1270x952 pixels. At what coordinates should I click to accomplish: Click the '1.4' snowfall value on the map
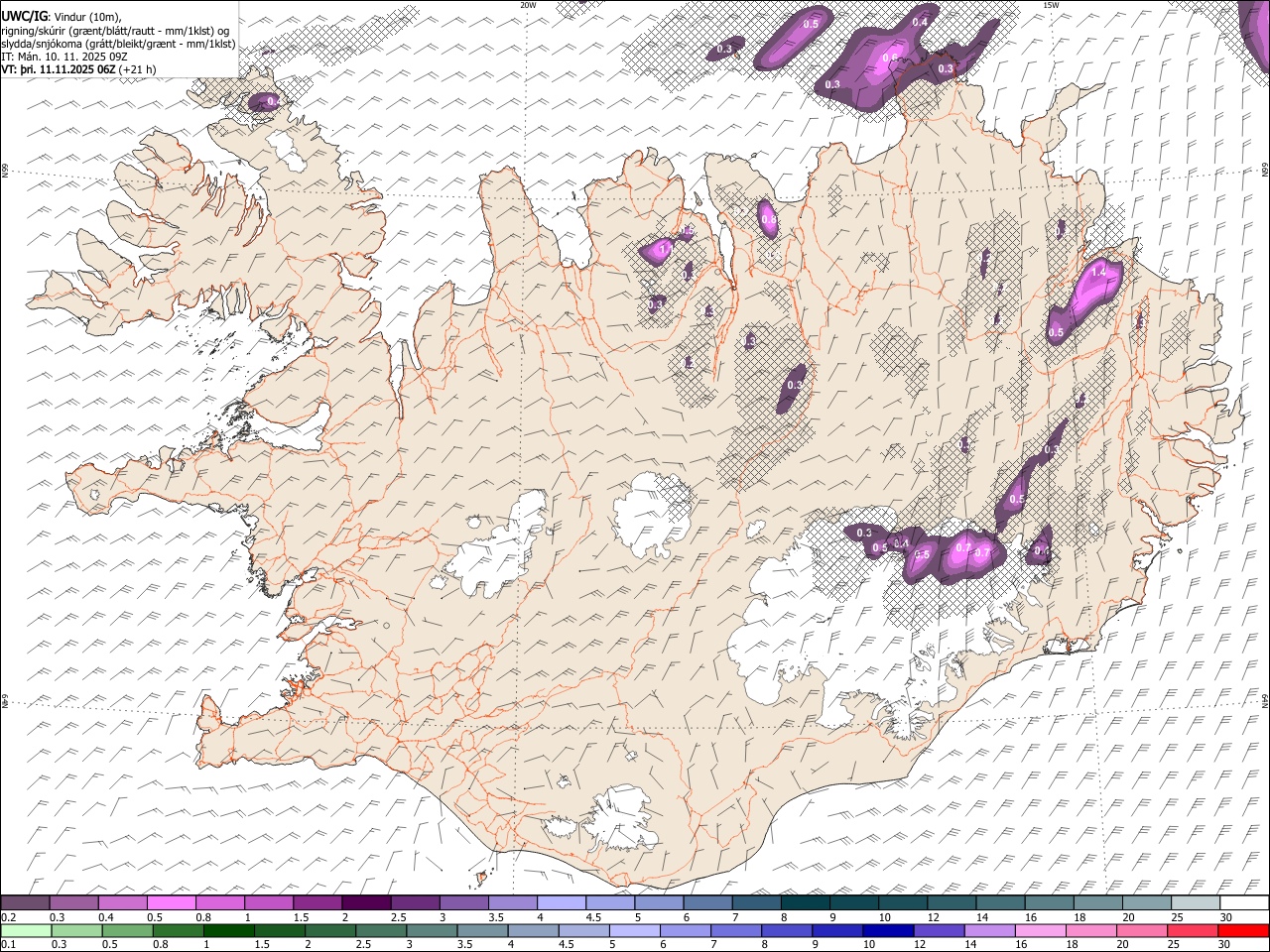point(1098,272)
